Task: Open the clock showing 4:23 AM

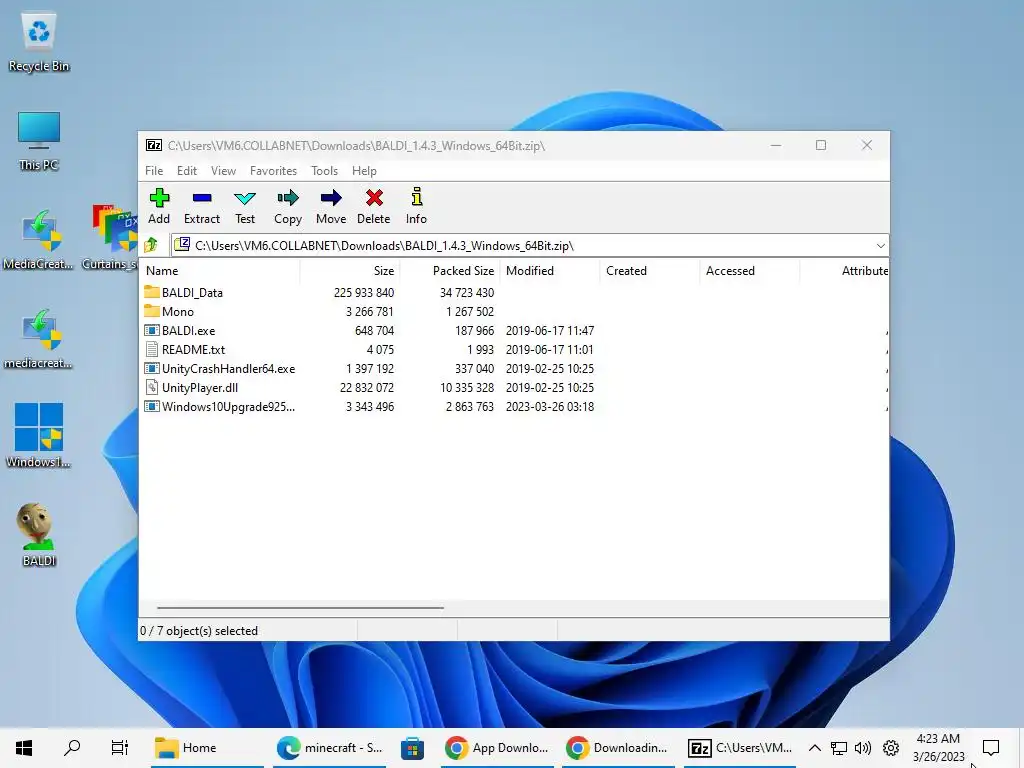Action: (x=938, y=747)
